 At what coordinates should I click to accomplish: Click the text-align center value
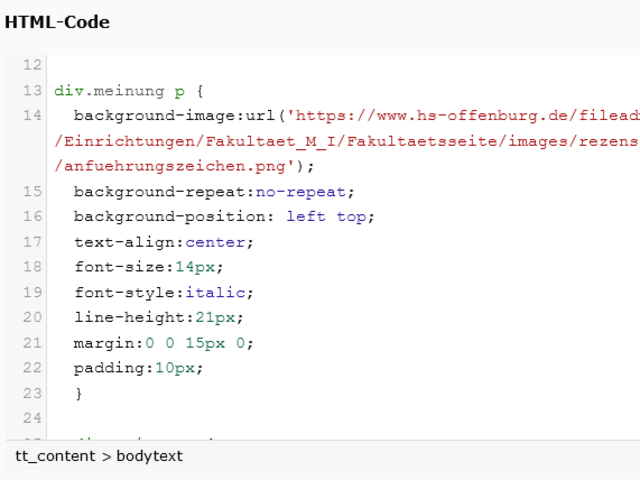(x=219, y=242)
